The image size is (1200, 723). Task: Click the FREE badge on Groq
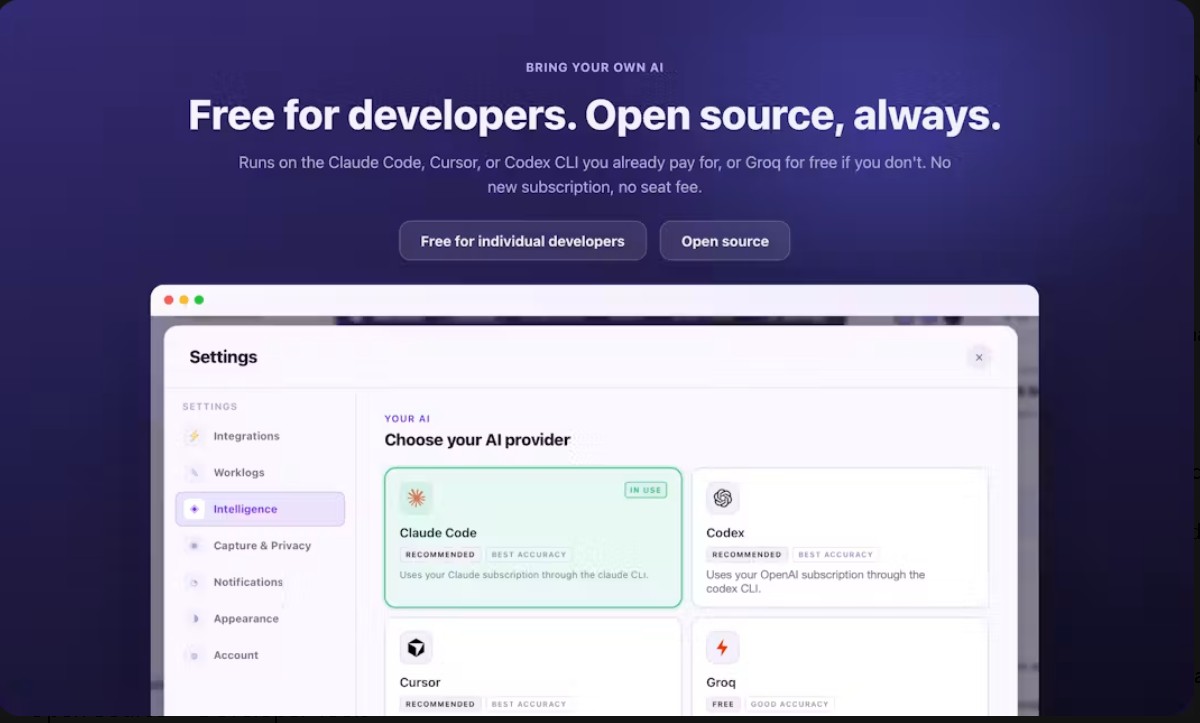(723, 704)
